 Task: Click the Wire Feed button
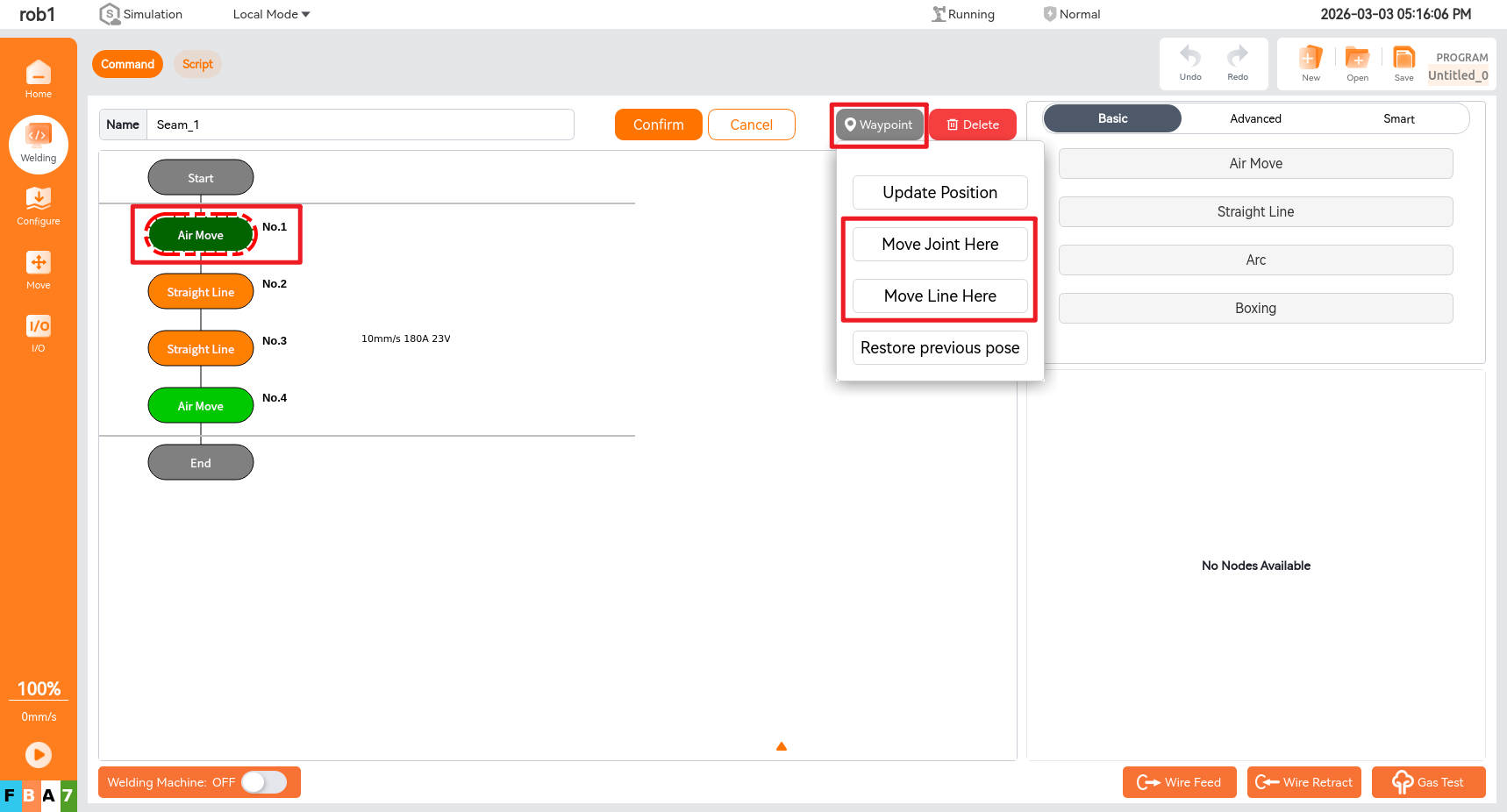click(x=1179, y=782)
